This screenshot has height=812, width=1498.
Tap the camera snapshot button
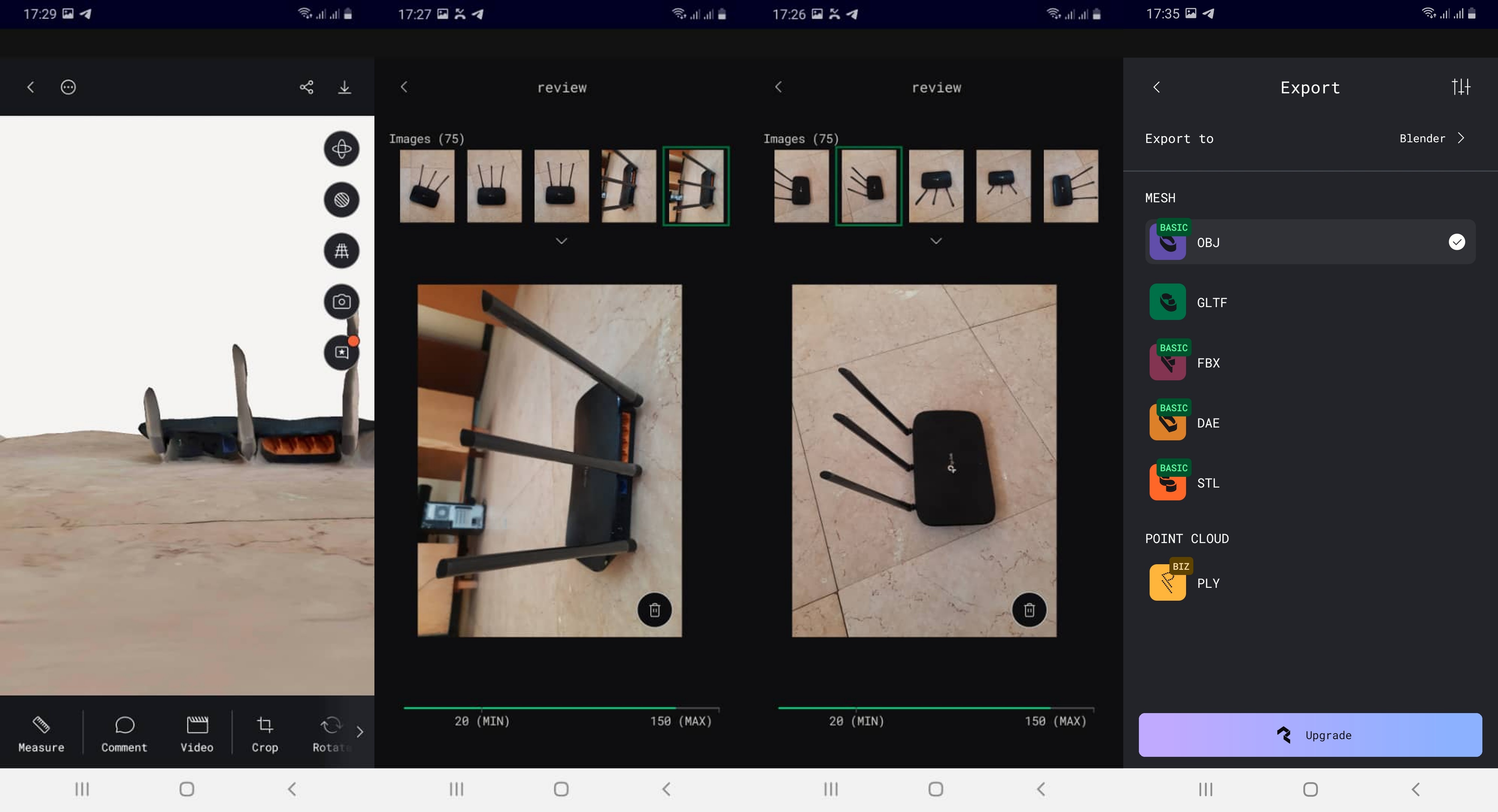pyautogui.click(x=341, y=302)
